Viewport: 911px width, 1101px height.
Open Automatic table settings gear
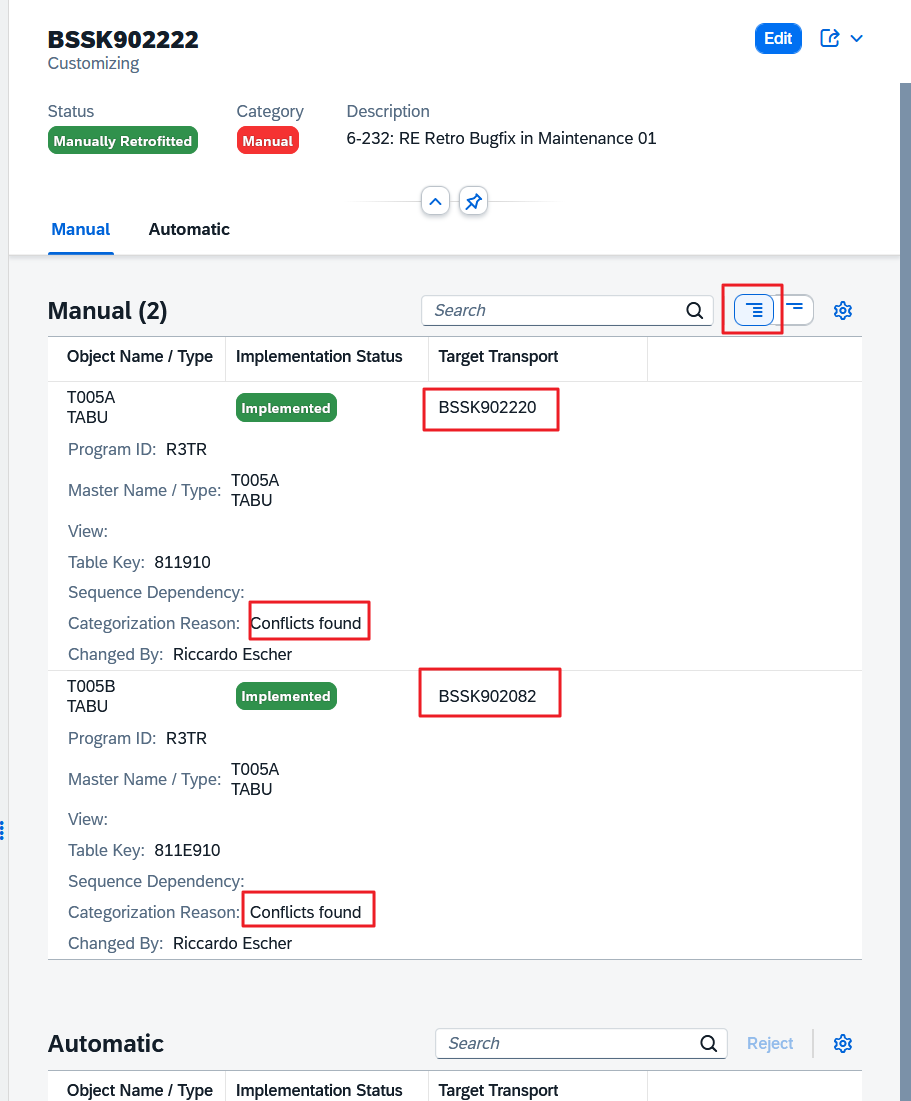point(842,1043)
